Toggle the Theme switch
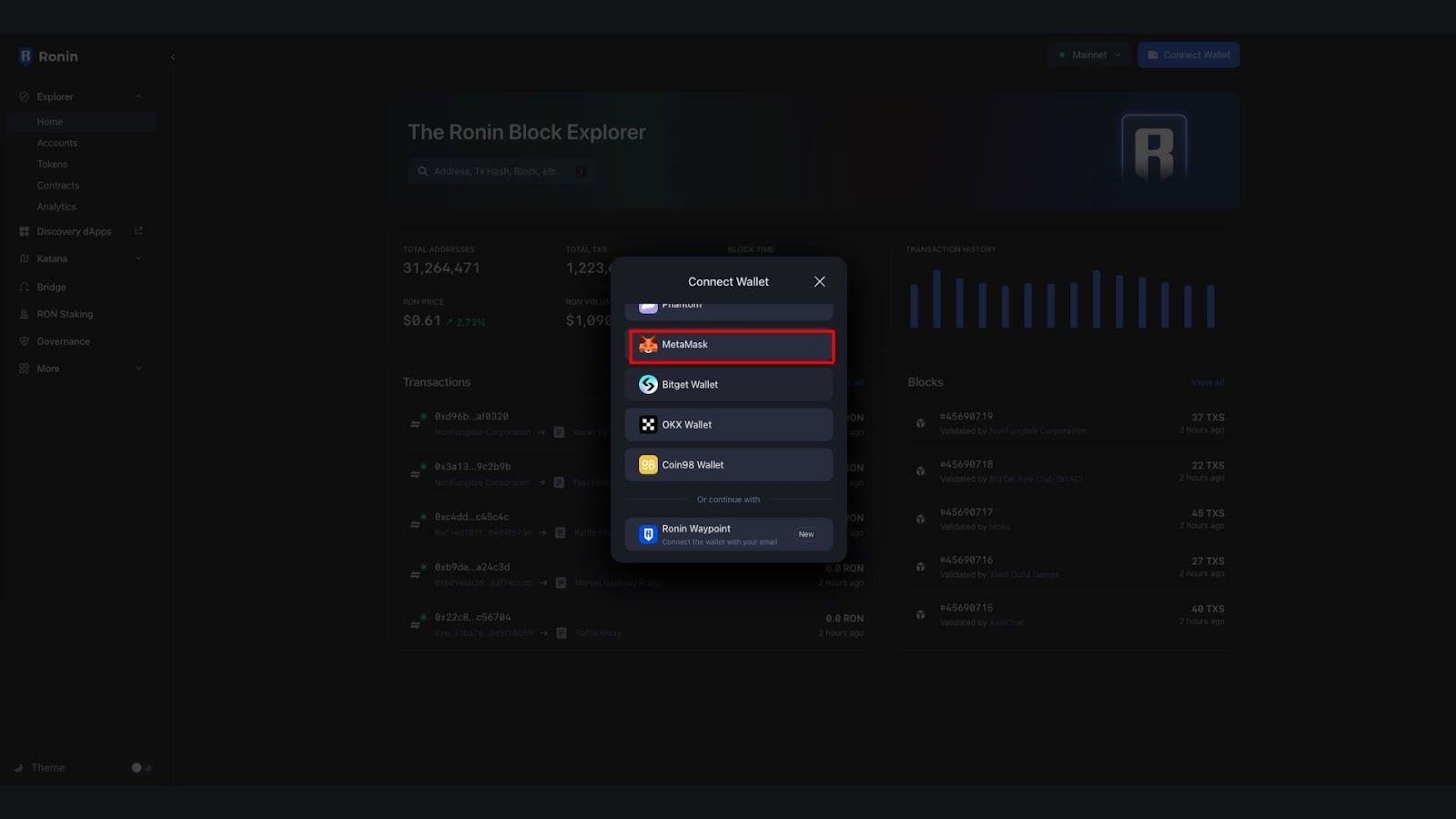Image resolution: width=1456 pixels, height=819 pixels. click(x=141, y=768)
